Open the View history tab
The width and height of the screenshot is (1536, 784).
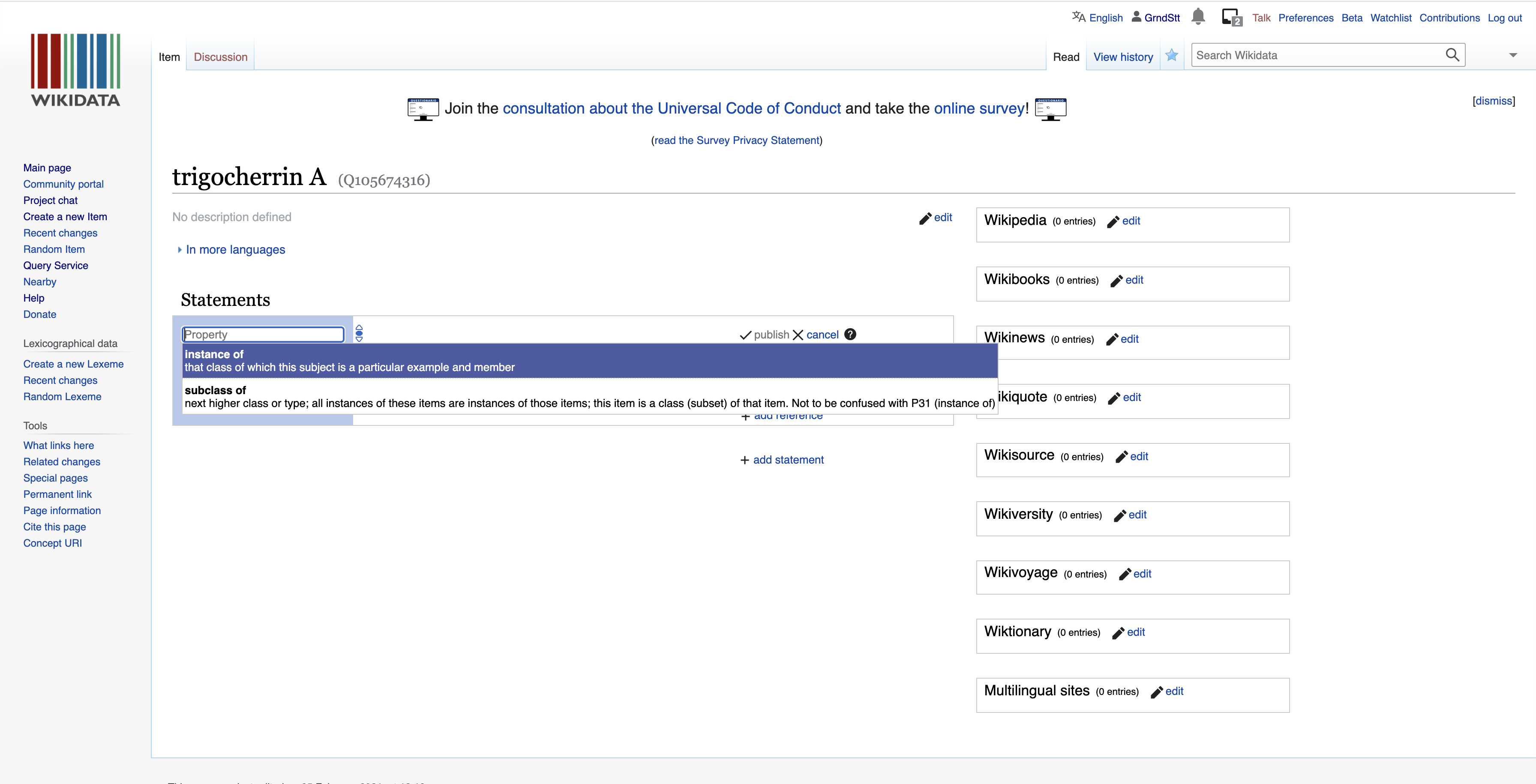(1123, 57)
